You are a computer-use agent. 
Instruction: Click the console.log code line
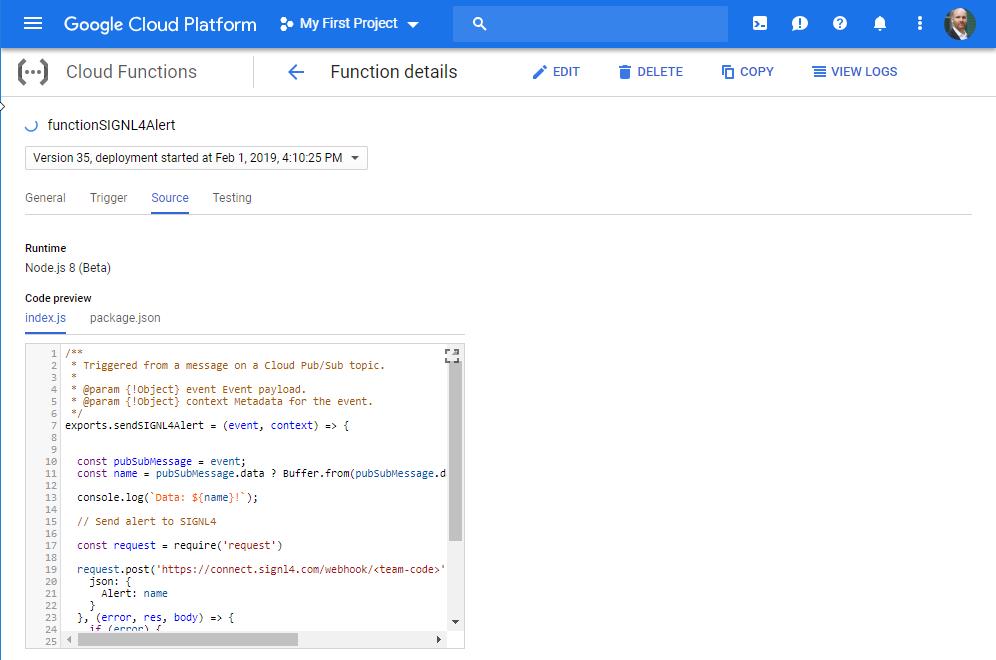168,498
